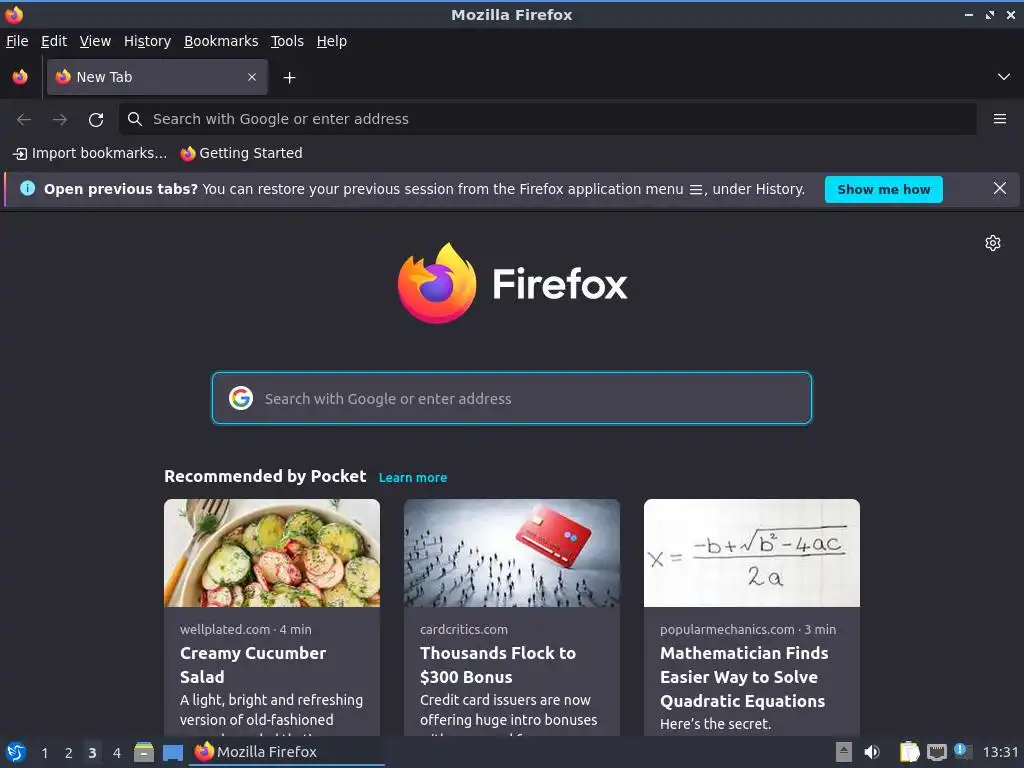Maximize the Mozilla Firefox window
This screenshot has width=1024, height=768.
[x=990, y=14]
